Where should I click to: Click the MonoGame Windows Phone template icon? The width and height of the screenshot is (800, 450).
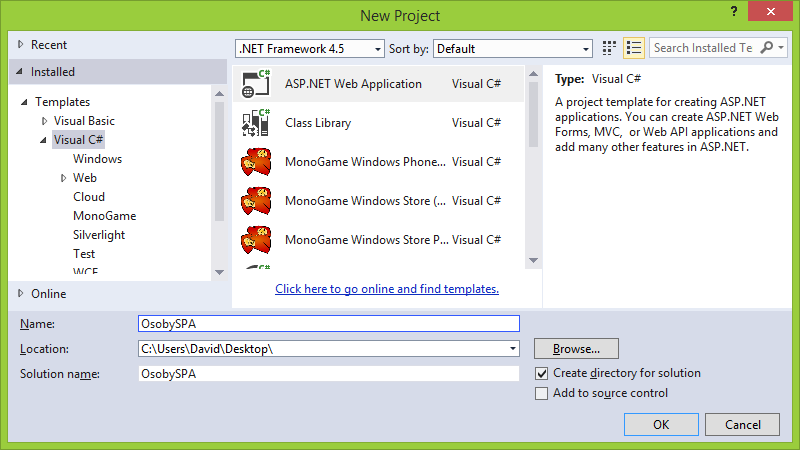tap(256, 162)
